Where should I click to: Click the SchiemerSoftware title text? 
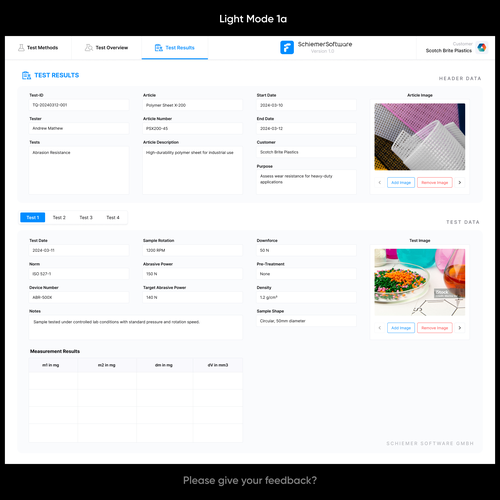pos(325,44)
